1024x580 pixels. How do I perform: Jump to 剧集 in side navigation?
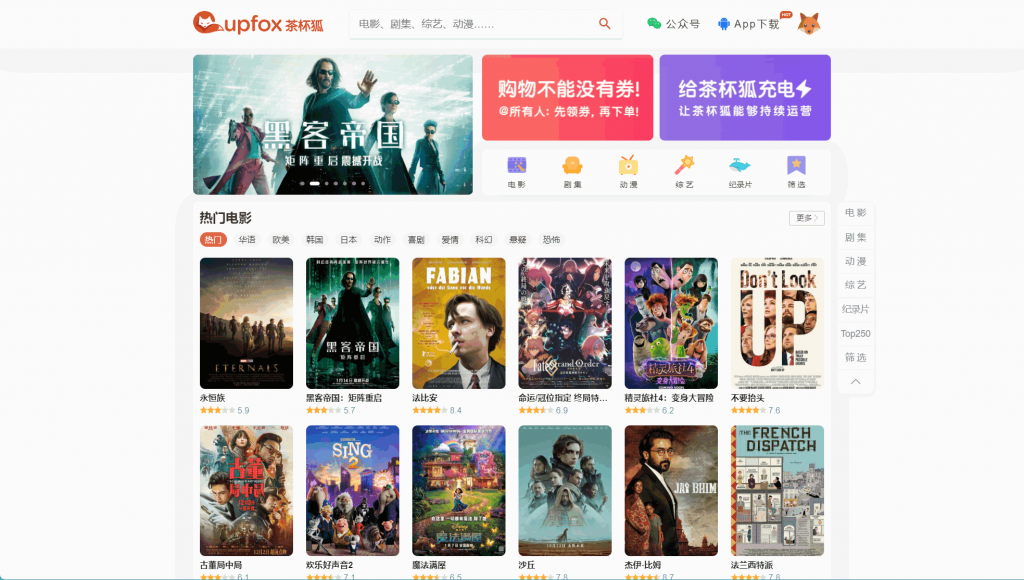coord(856,237)
